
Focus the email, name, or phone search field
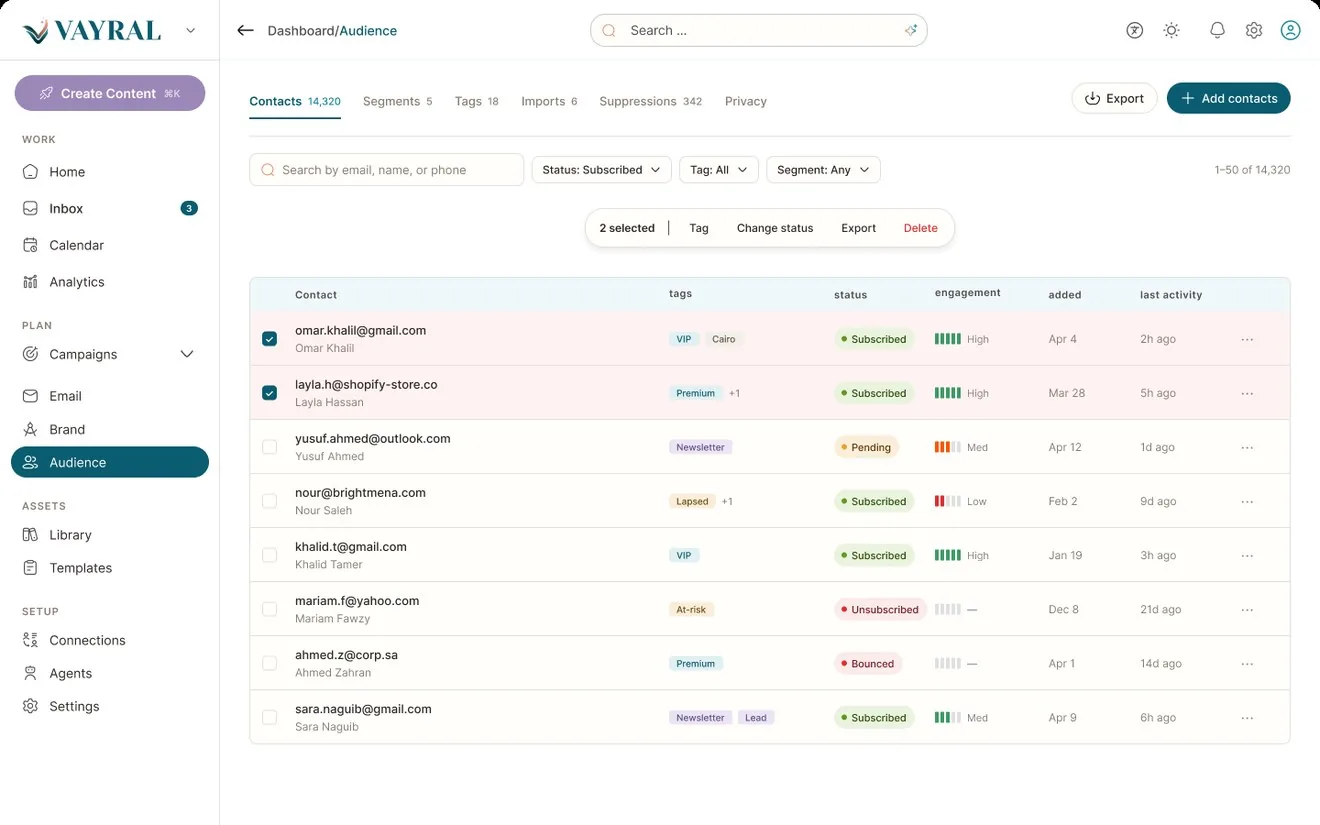click(x=386, y=170)
